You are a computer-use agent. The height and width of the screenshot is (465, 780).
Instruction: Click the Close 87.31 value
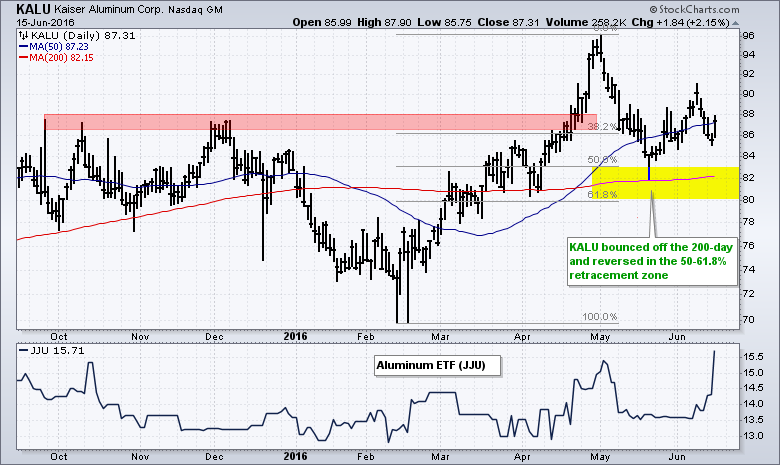point(509,22)
